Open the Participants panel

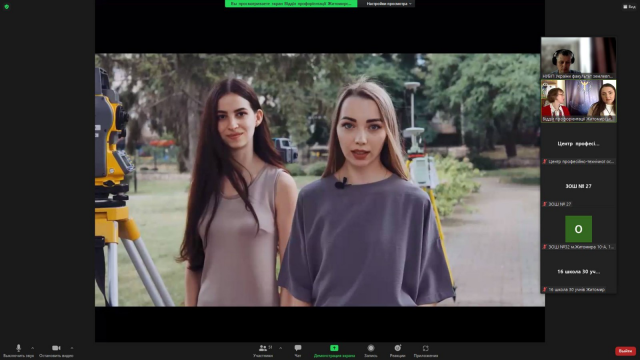(x=263, y=350)
